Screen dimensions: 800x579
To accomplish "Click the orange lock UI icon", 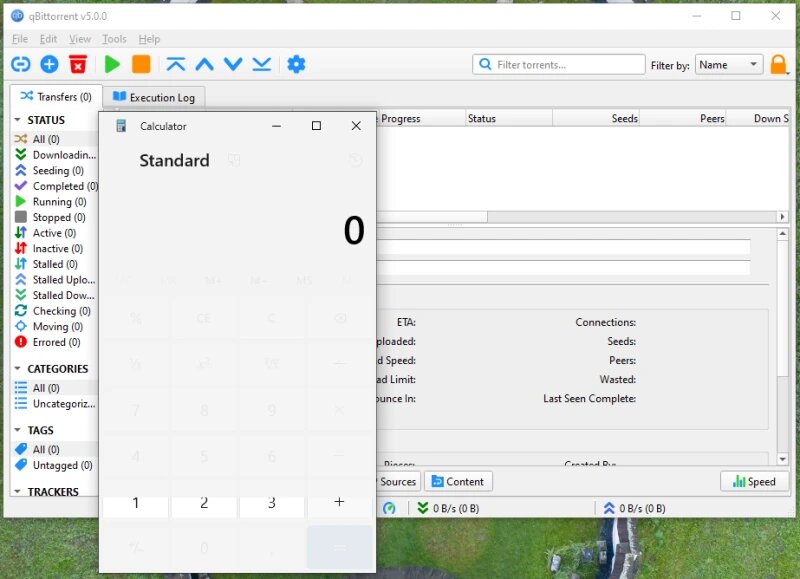I will click(778, 65).
